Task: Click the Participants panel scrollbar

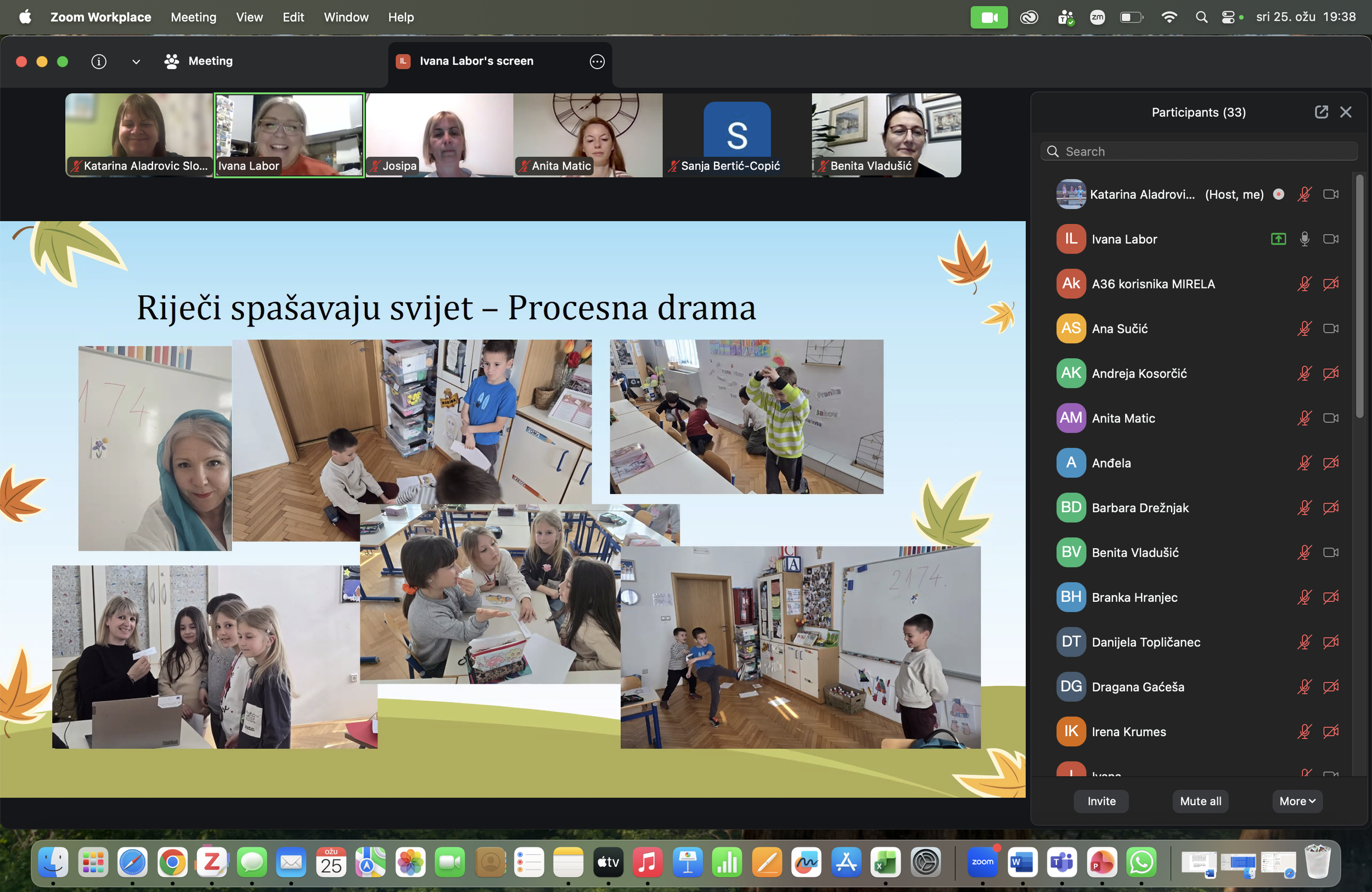Action: pyautogui.click(x=1359, y=296)
